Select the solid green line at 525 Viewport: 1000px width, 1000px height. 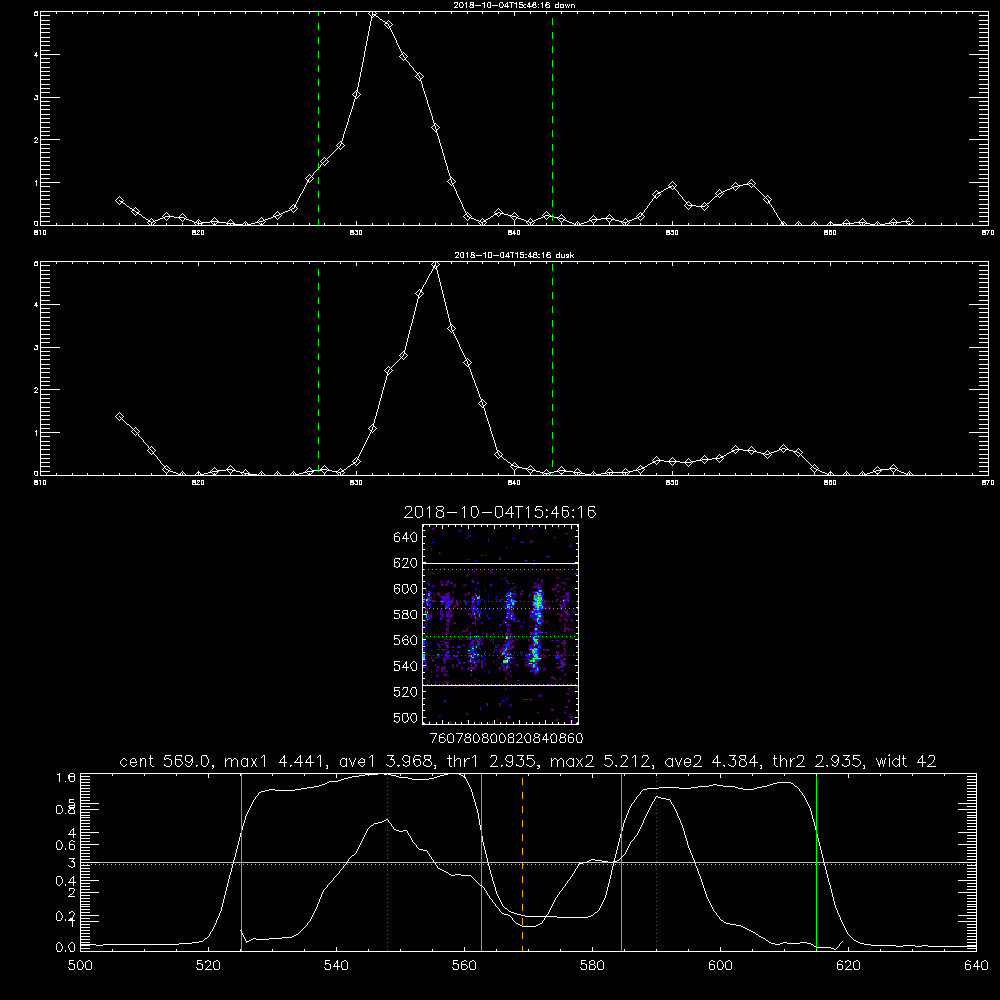point(241,862)
